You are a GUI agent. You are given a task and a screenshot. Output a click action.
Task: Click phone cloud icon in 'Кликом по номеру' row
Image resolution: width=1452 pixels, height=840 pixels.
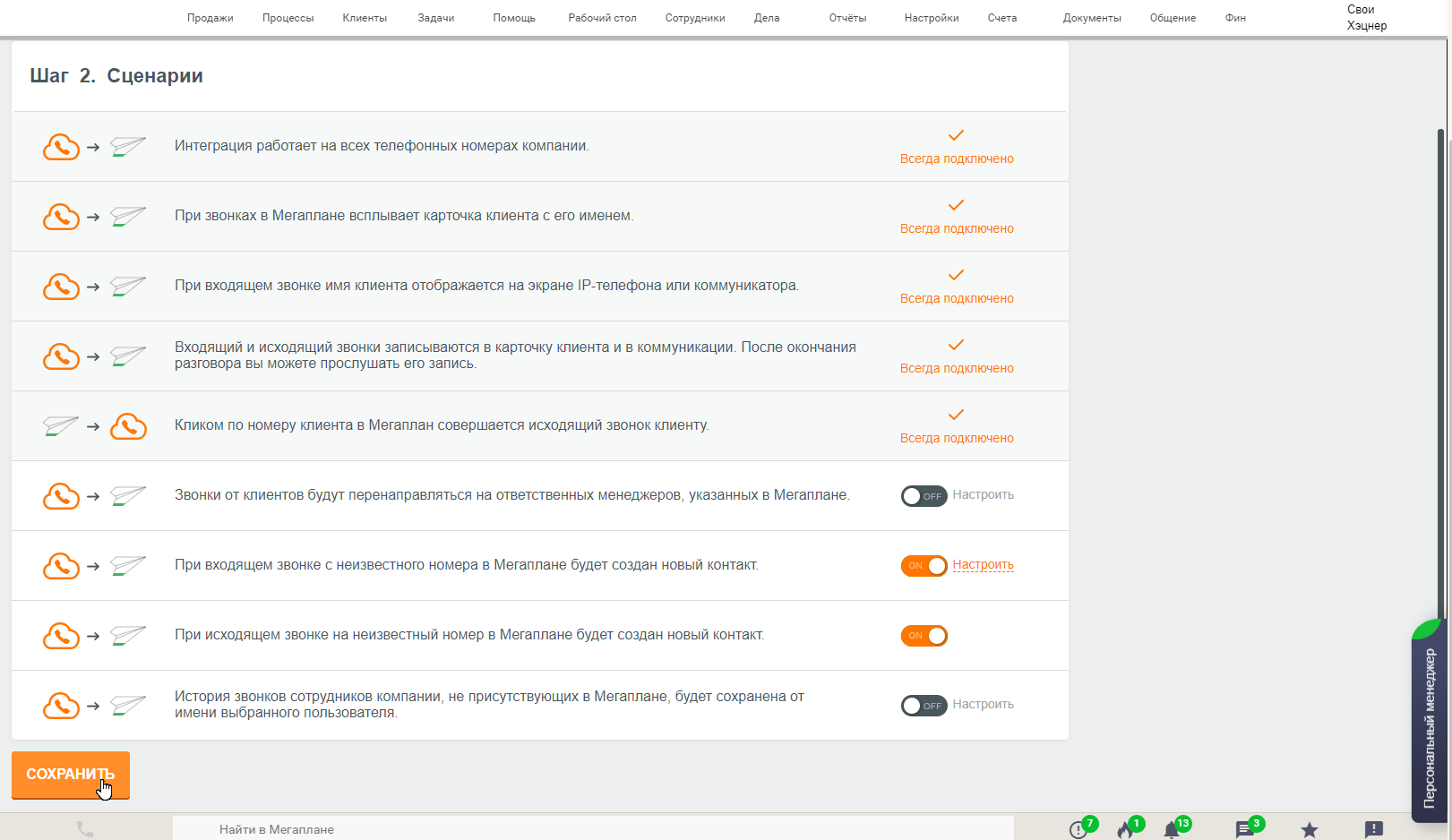[128, 426]
